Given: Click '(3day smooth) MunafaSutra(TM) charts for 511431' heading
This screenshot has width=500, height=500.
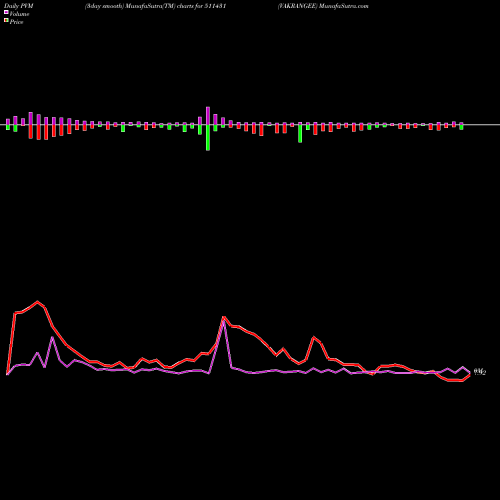Looking at the screenshot, I should [x=155, y=6].
